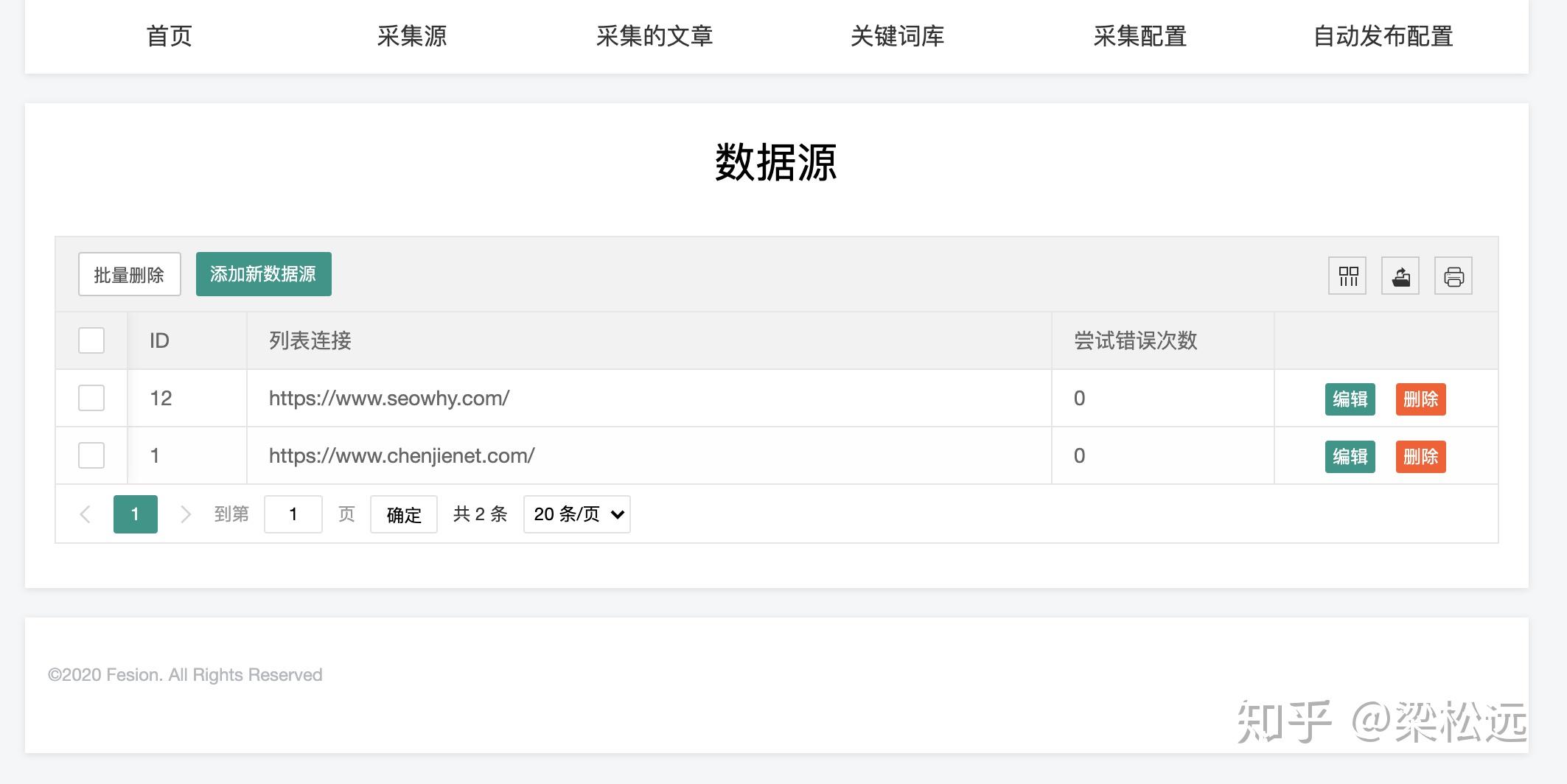Click 添加新数据源 button

point(264,274)
